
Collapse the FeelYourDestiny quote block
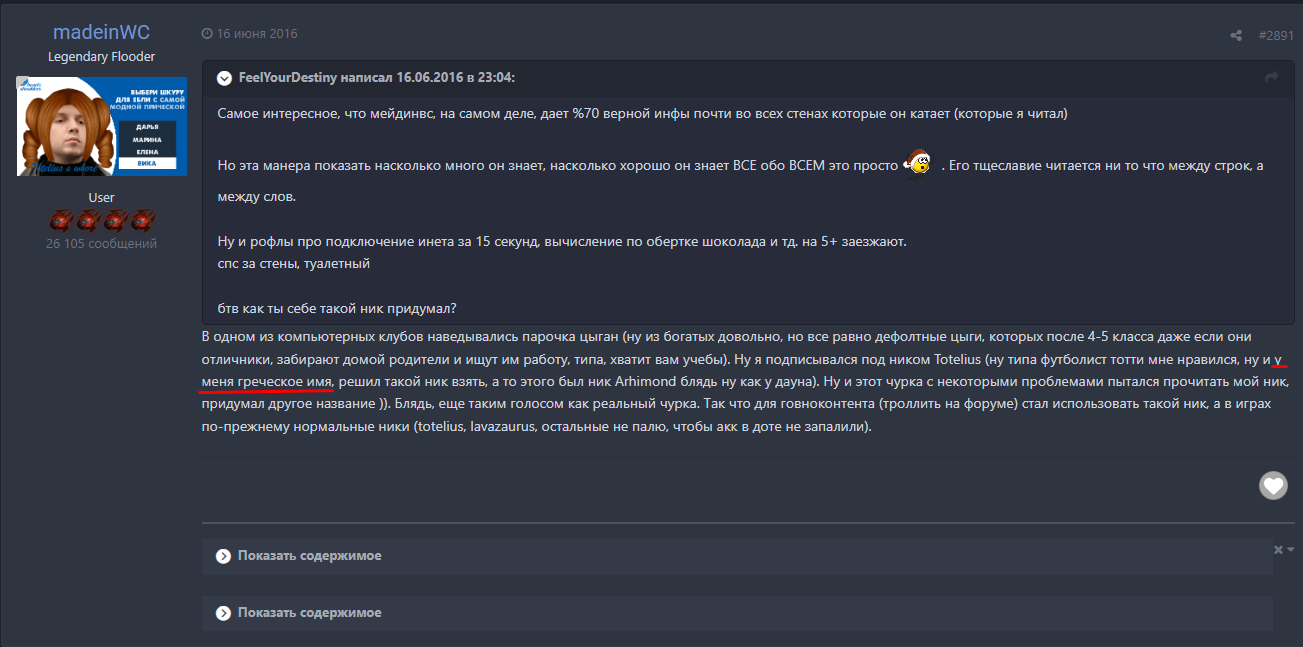tap(224, 78)
